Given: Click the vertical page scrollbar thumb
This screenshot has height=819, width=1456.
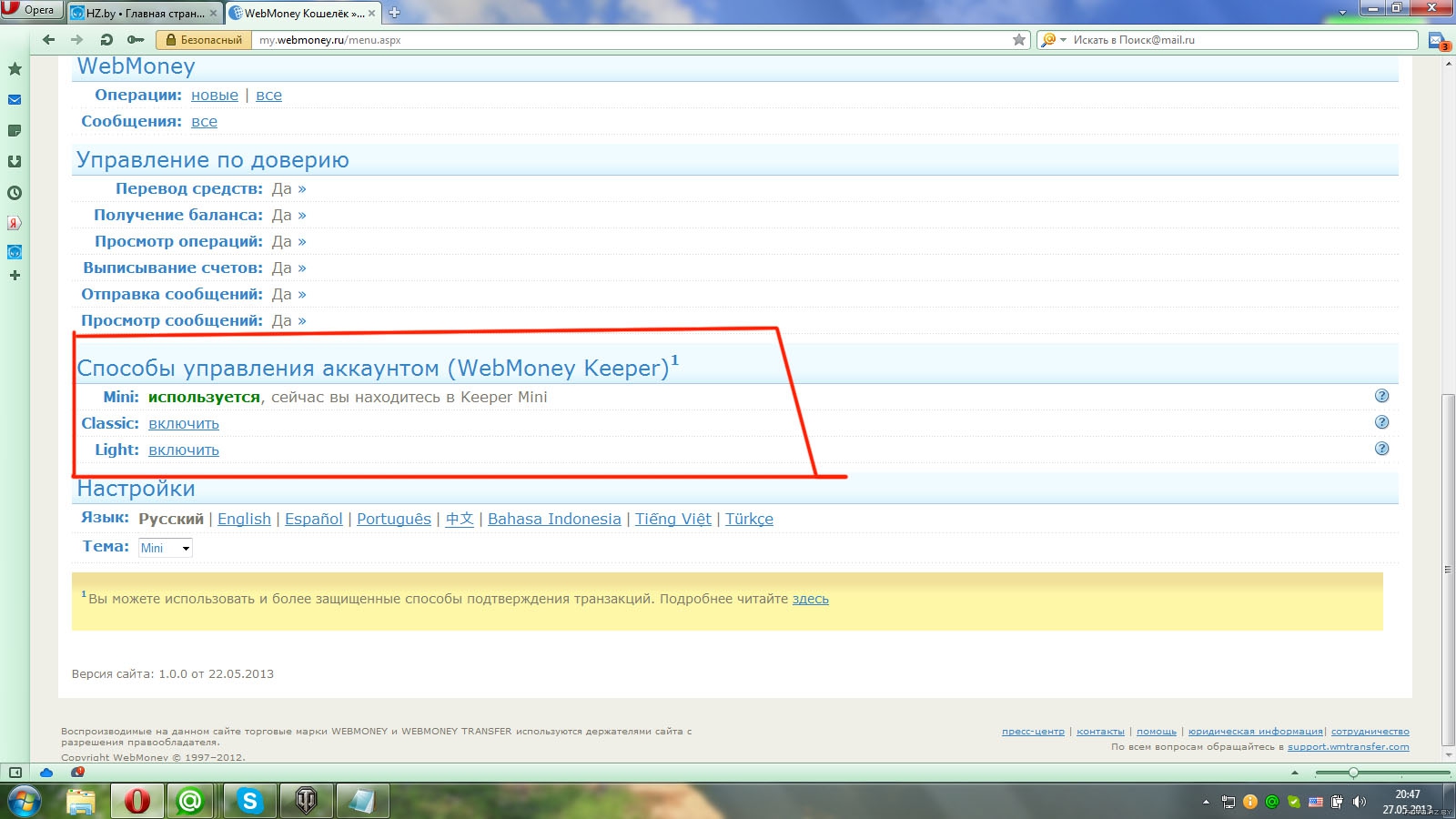Looking at the screenshot, I should click(1448, 569).
